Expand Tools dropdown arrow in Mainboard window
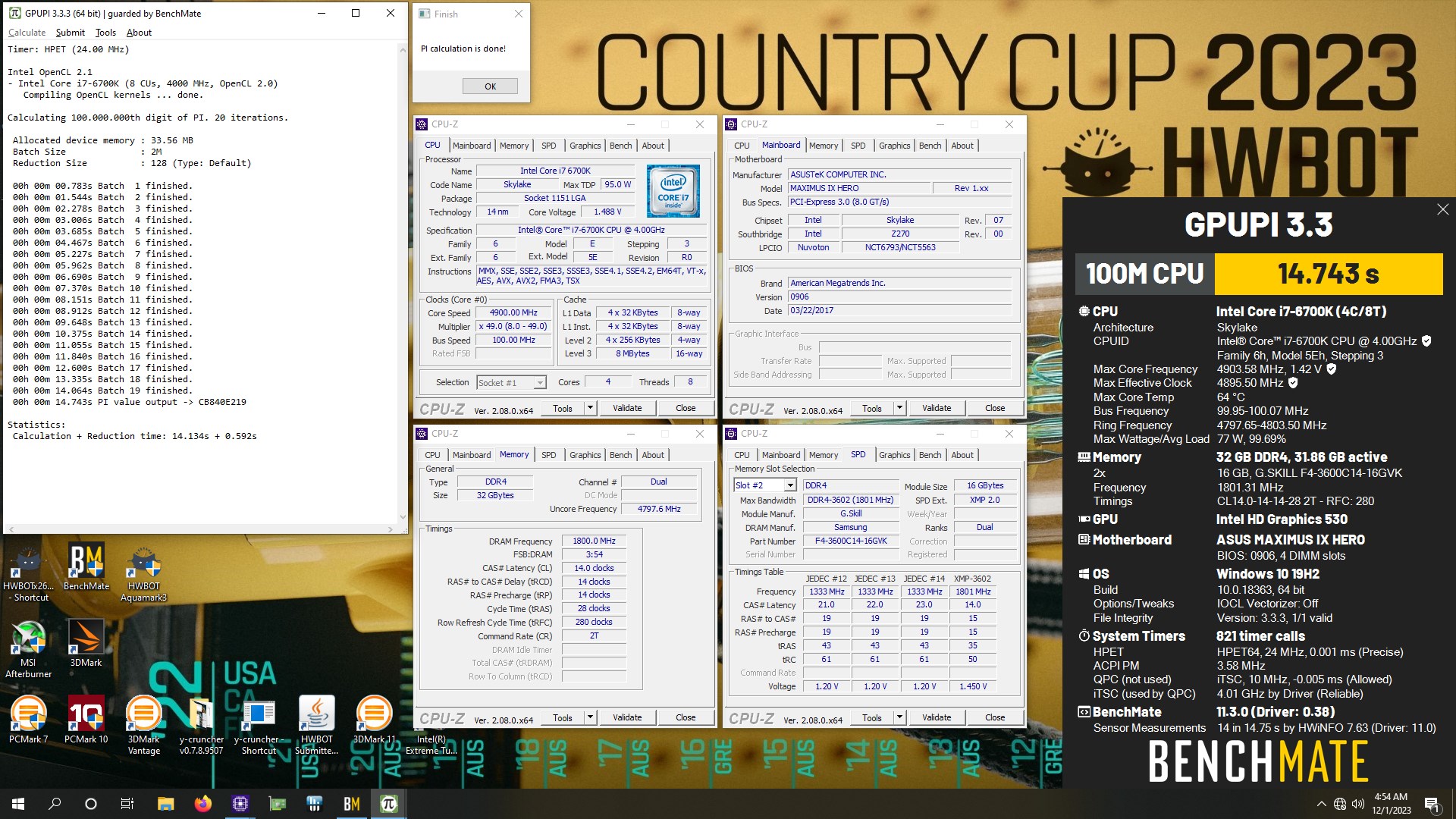This screenshot has width=1456, height=819. pyautogui.click(x=899, y=408)
